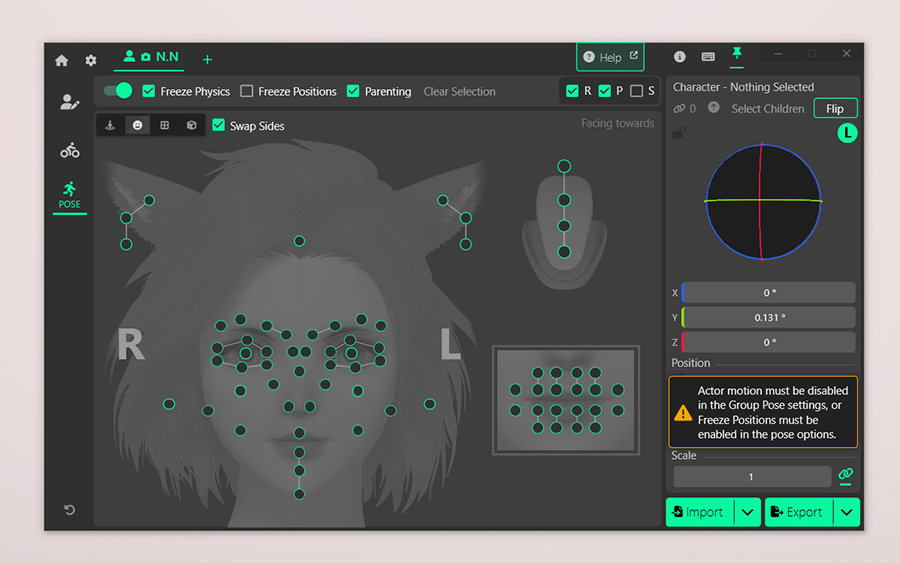The width and height of the screenshot is (900, 563).
Task: Switch to the body skeleton view
Action: point(111,126)
